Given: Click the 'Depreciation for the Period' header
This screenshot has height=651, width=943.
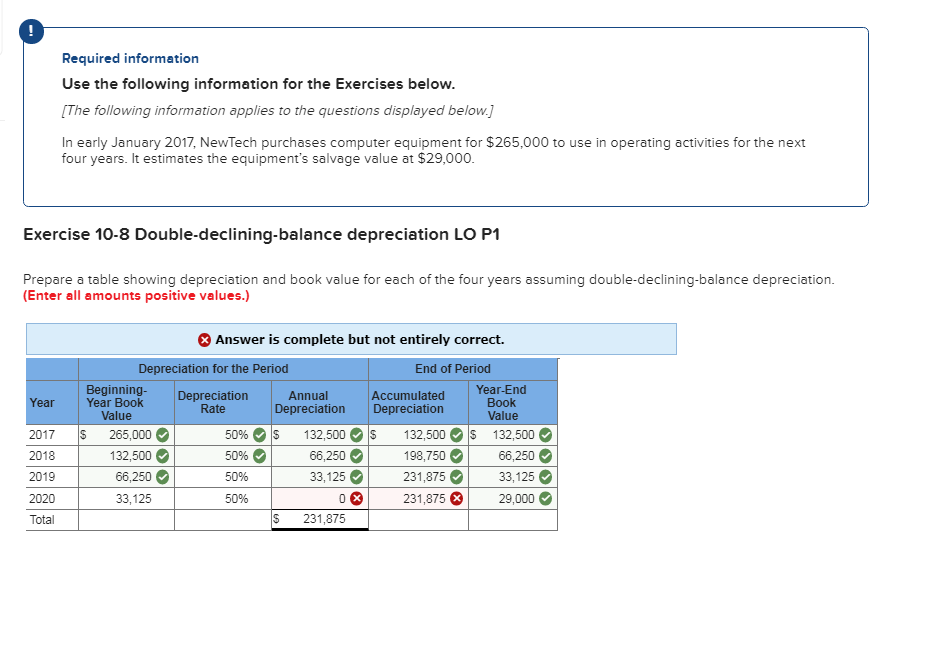Looking at the screenshot, I should (213, 369).
